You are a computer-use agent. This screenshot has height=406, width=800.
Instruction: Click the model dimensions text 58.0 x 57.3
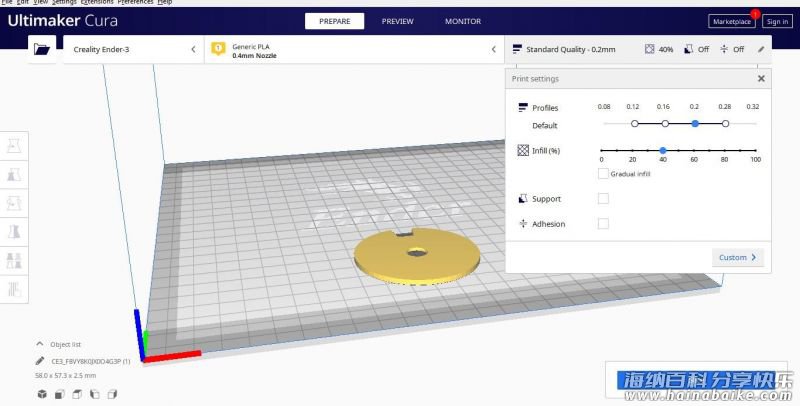(65, 375)
